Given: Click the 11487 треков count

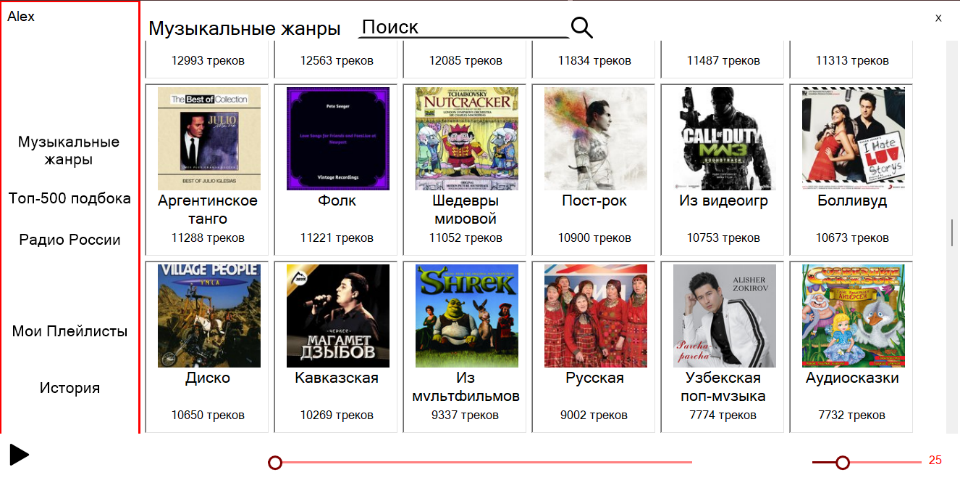Looking at the screenshot, I should point(724,61).
